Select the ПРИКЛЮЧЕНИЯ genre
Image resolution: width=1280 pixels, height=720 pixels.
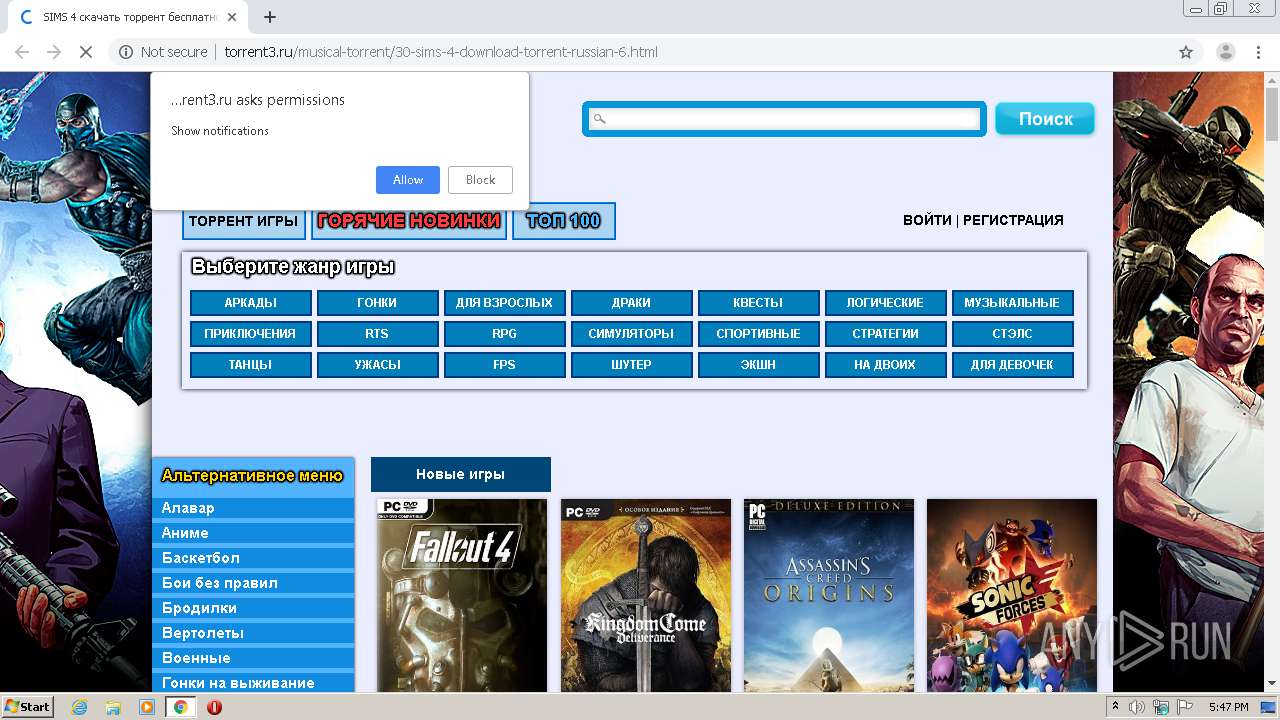[x=250, y=334]
